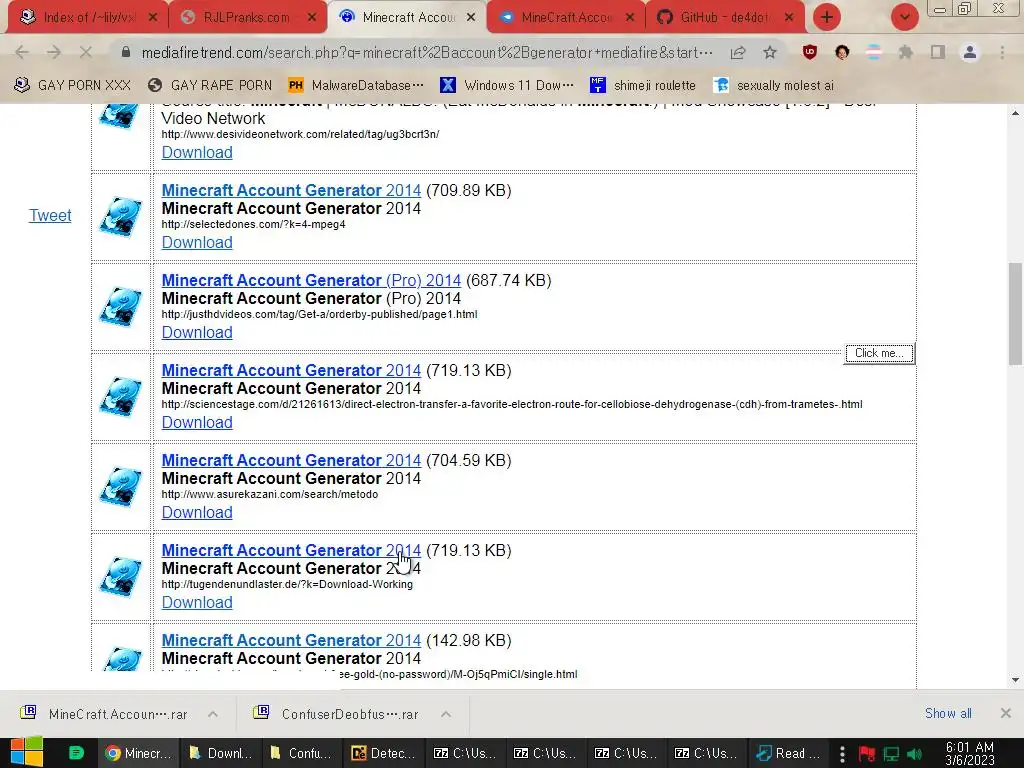Switch to the Index of /~lily tab
Image resolution: width=1024 pixels, height=768 pixels.
pyautogui.click(x=88, y=18)
